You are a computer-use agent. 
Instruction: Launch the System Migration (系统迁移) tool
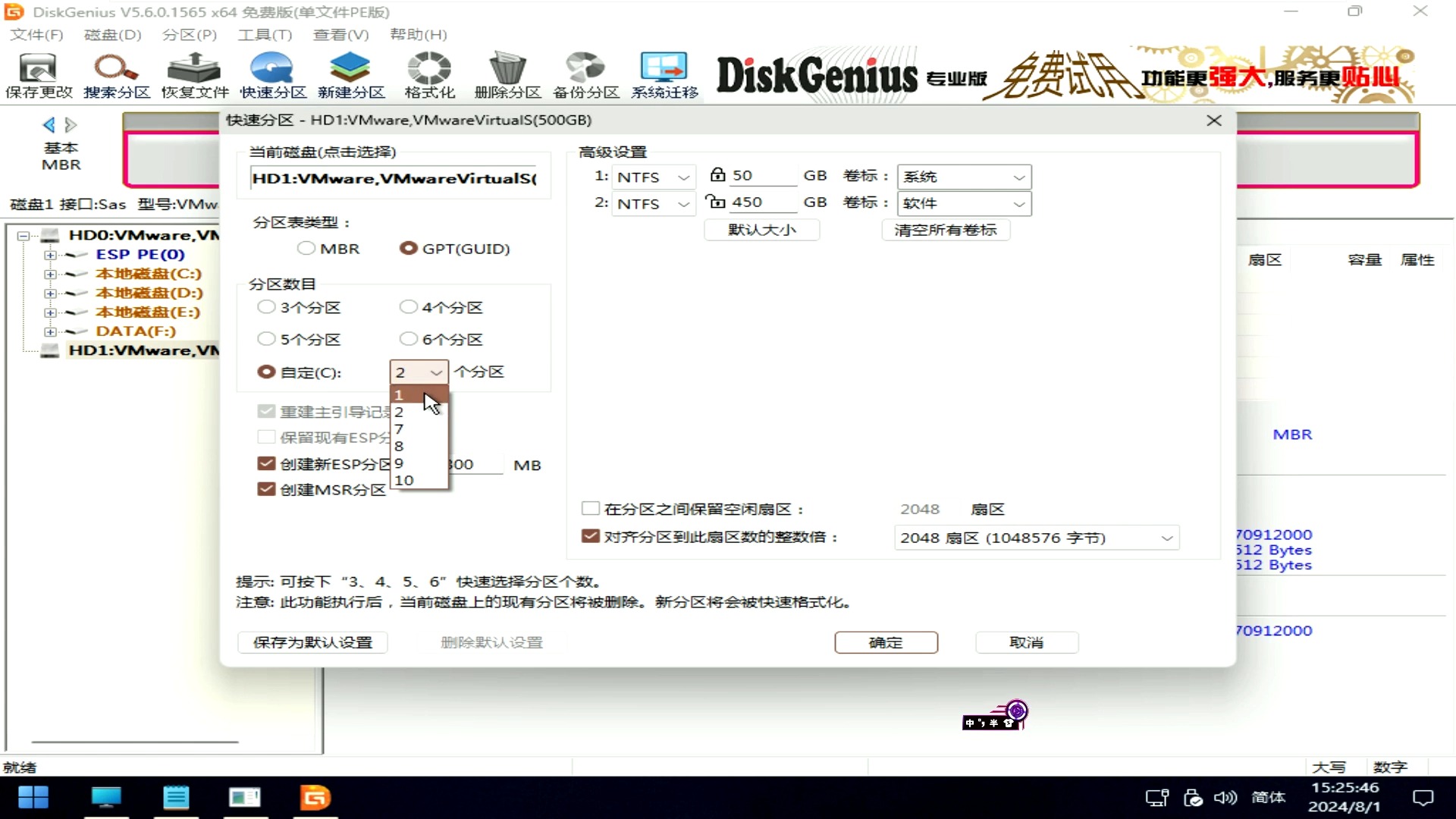coord(664,75)
